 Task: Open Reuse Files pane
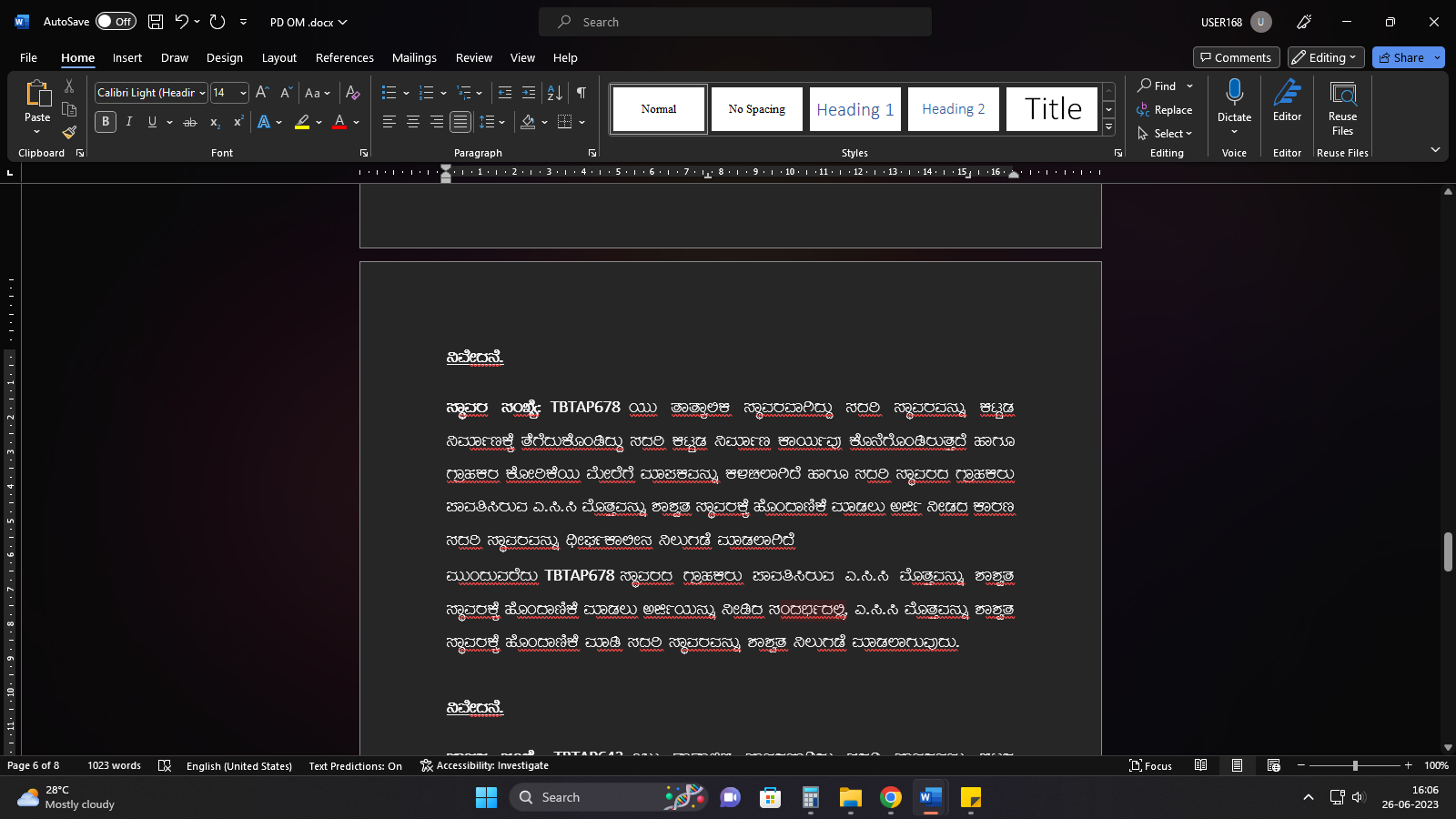(x=1342, y=107)
